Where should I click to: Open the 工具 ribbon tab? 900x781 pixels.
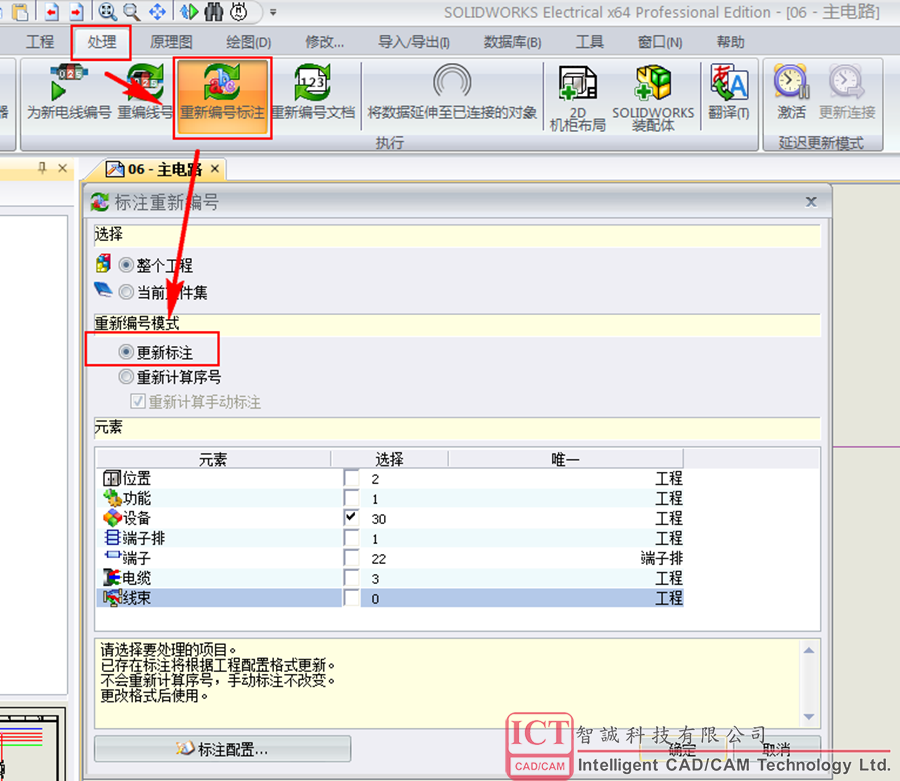click(x=589, y=42)
